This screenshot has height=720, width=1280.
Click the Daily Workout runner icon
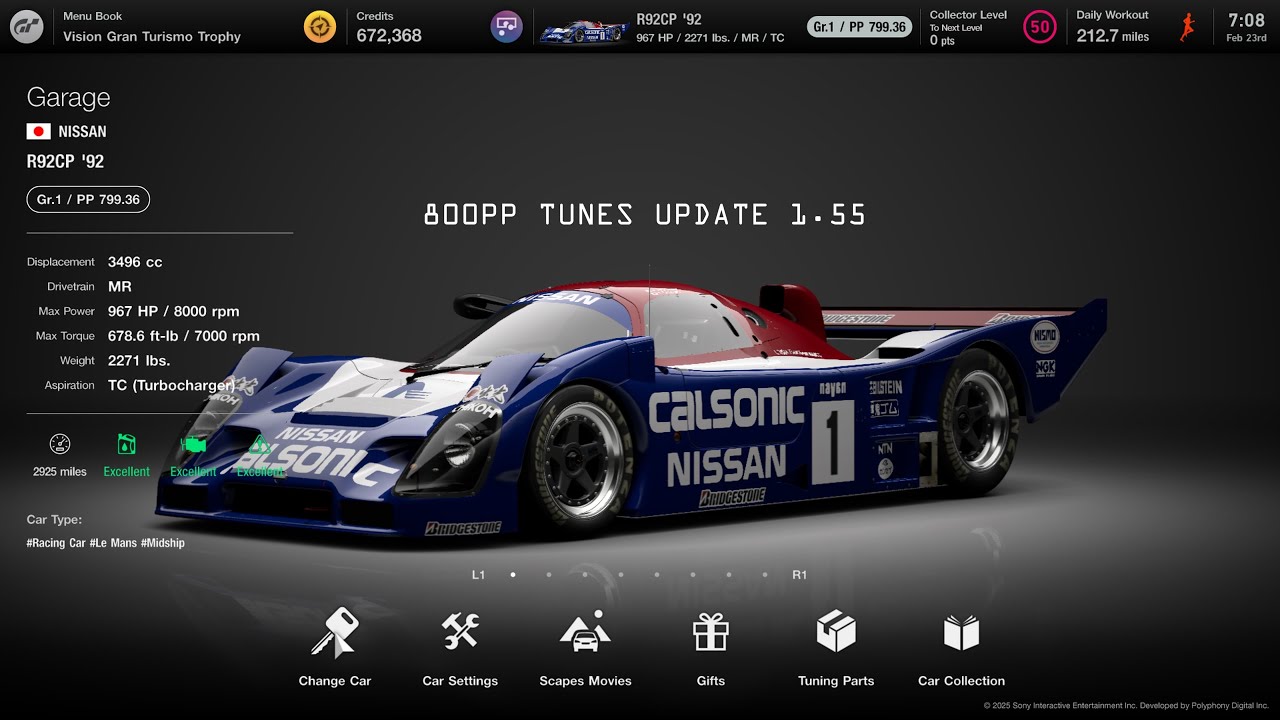tap(1187, 27)
